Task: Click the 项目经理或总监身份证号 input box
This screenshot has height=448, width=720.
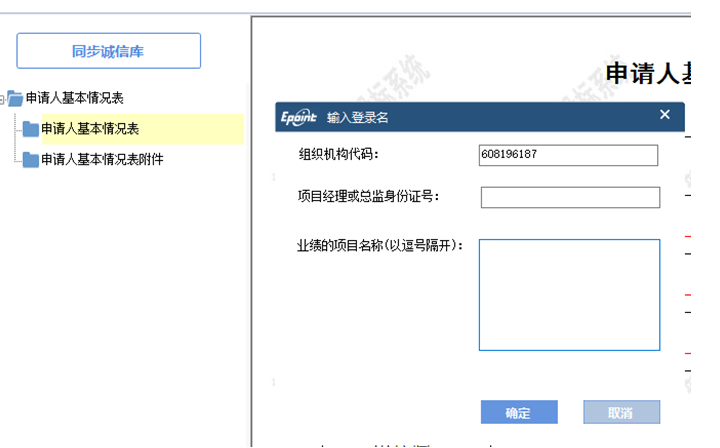Action: tap(570, 197)
